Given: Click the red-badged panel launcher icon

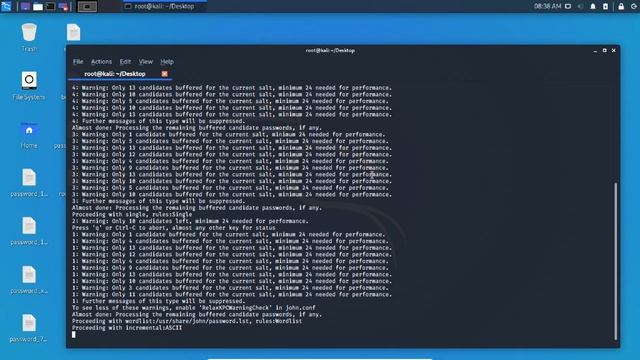Looking at the screenshot, I should pyautogui.click(x=63, y=7).
